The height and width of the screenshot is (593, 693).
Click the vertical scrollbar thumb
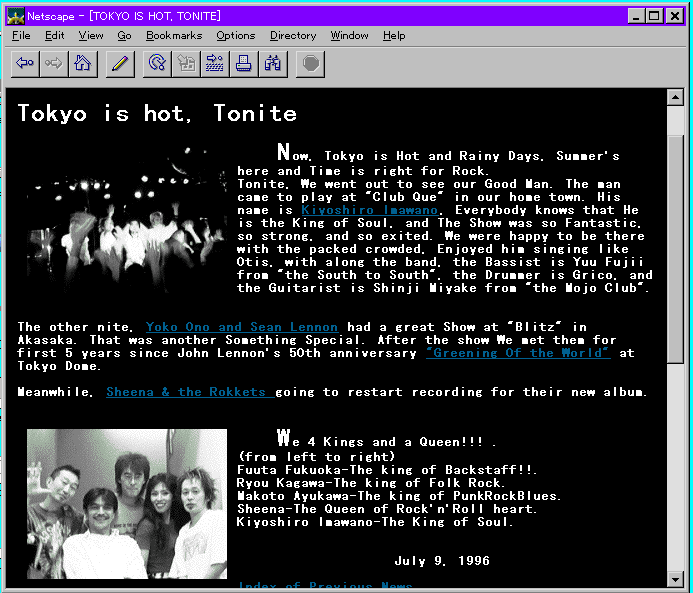675,249
